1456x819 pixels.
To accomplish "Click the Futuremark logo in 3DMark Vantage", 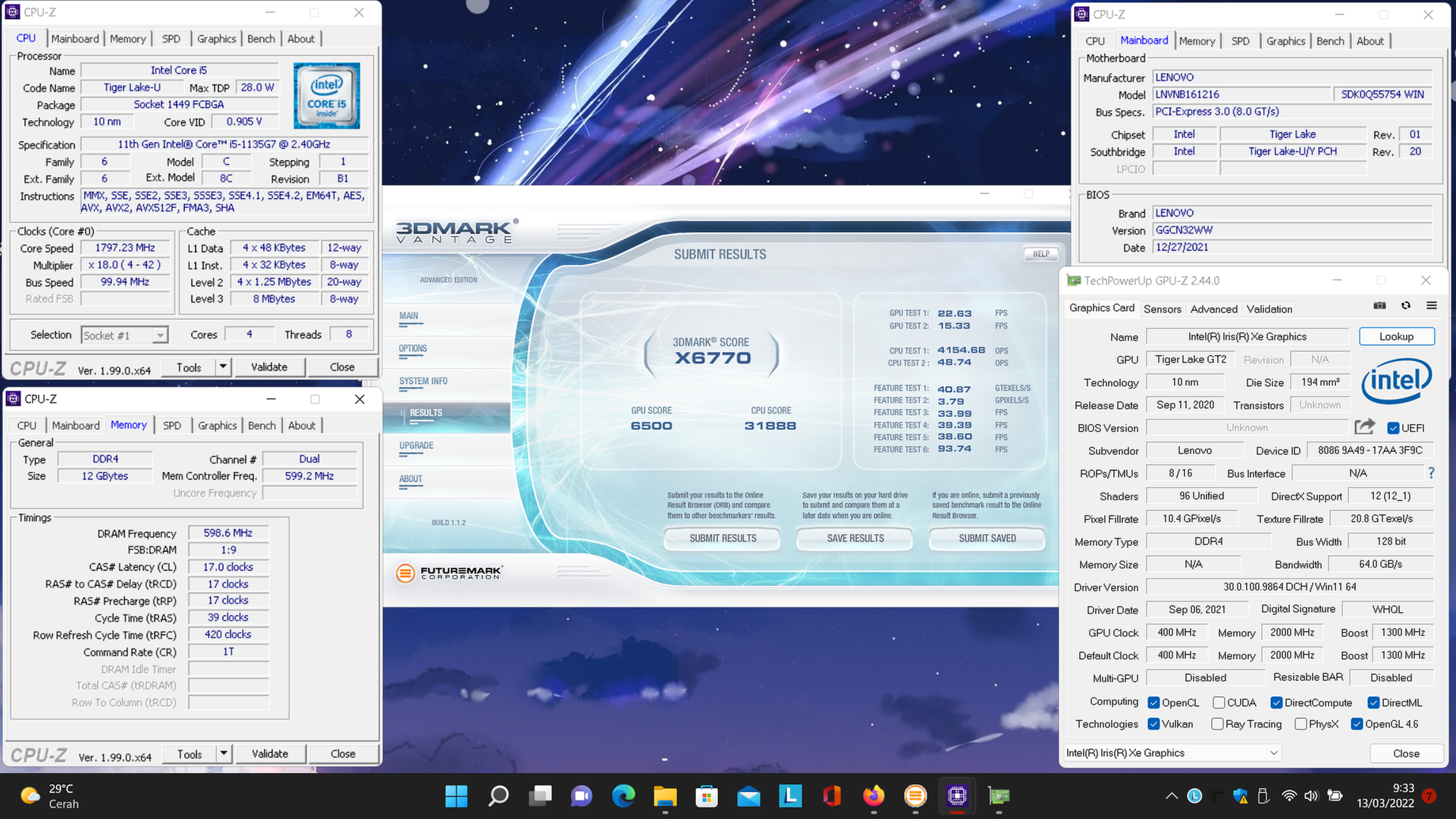I will click(x=449, y=573).
